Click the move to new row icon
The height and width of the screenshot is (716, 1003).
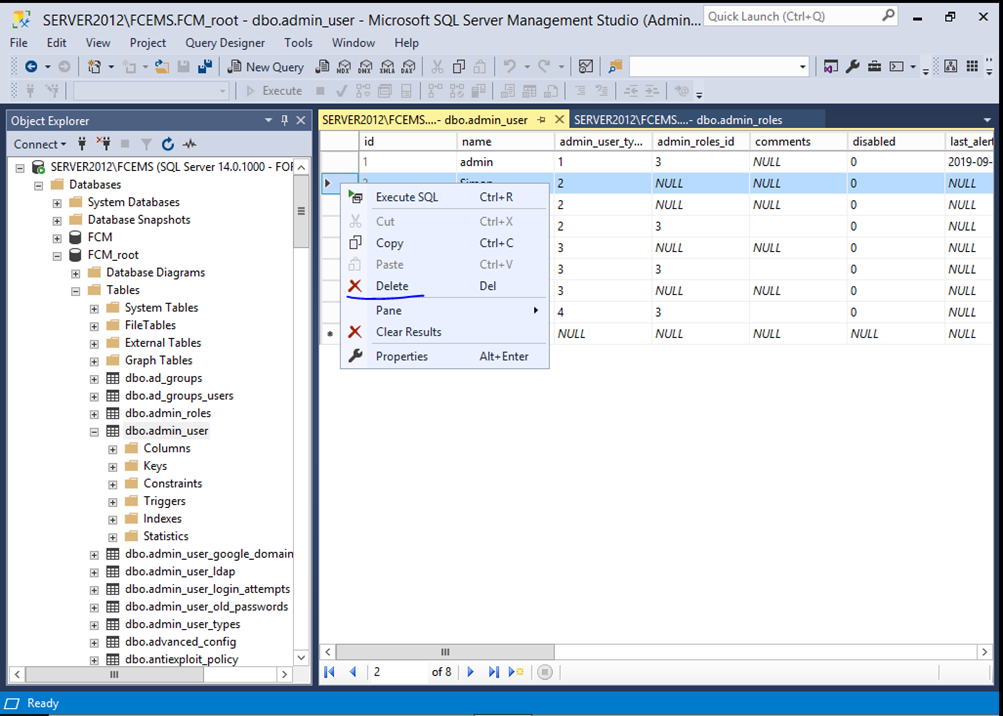coord(517,672)
